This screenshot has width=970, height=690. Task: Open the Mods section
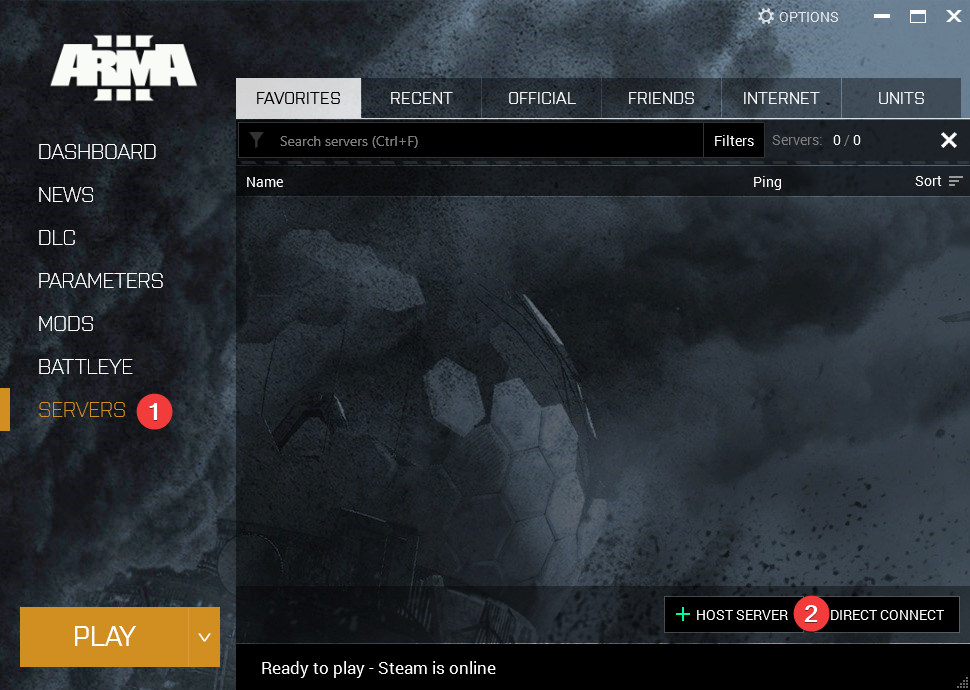point(66,324)
